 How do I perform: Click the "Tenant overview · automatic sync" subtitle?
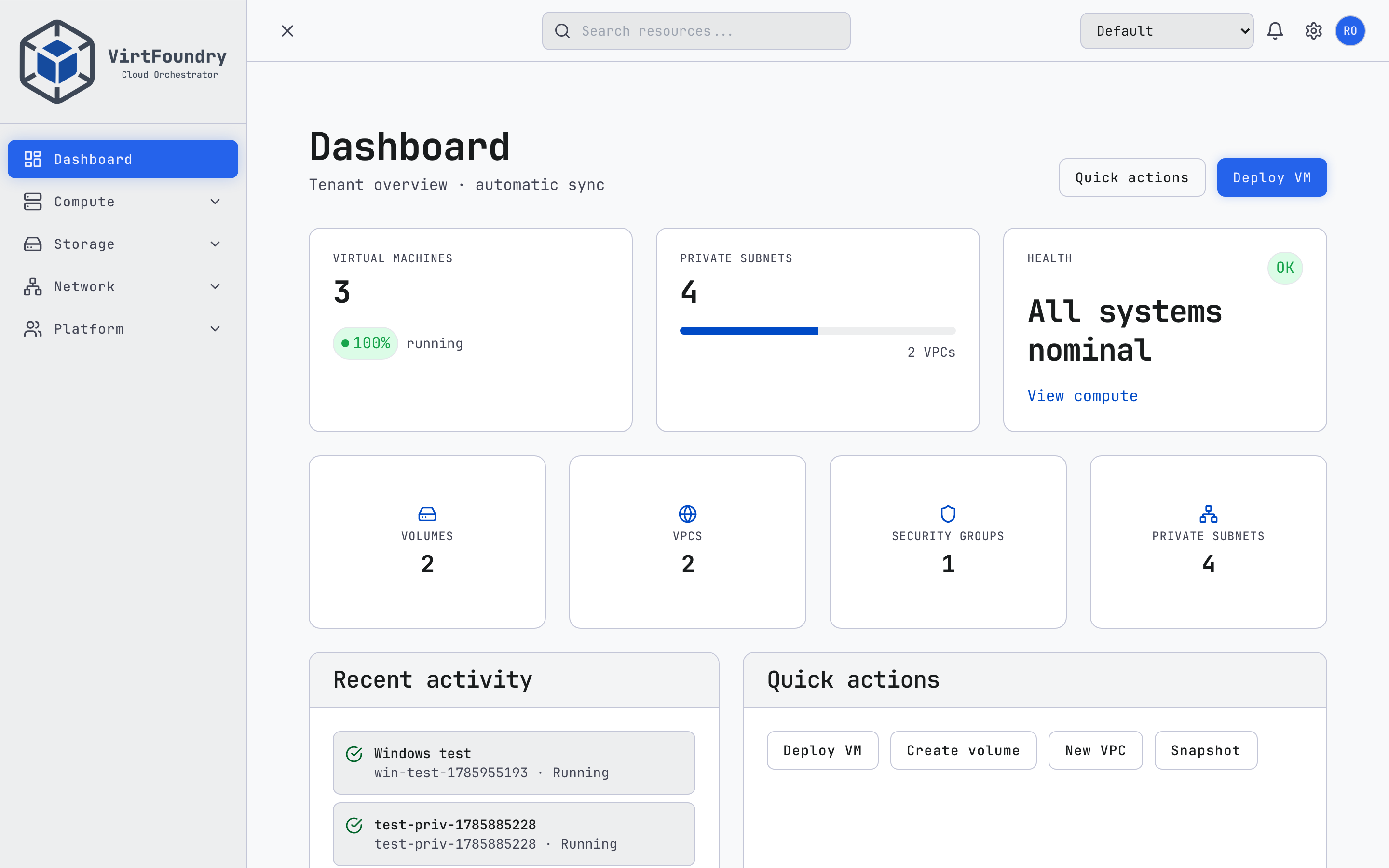coord(457,185)
